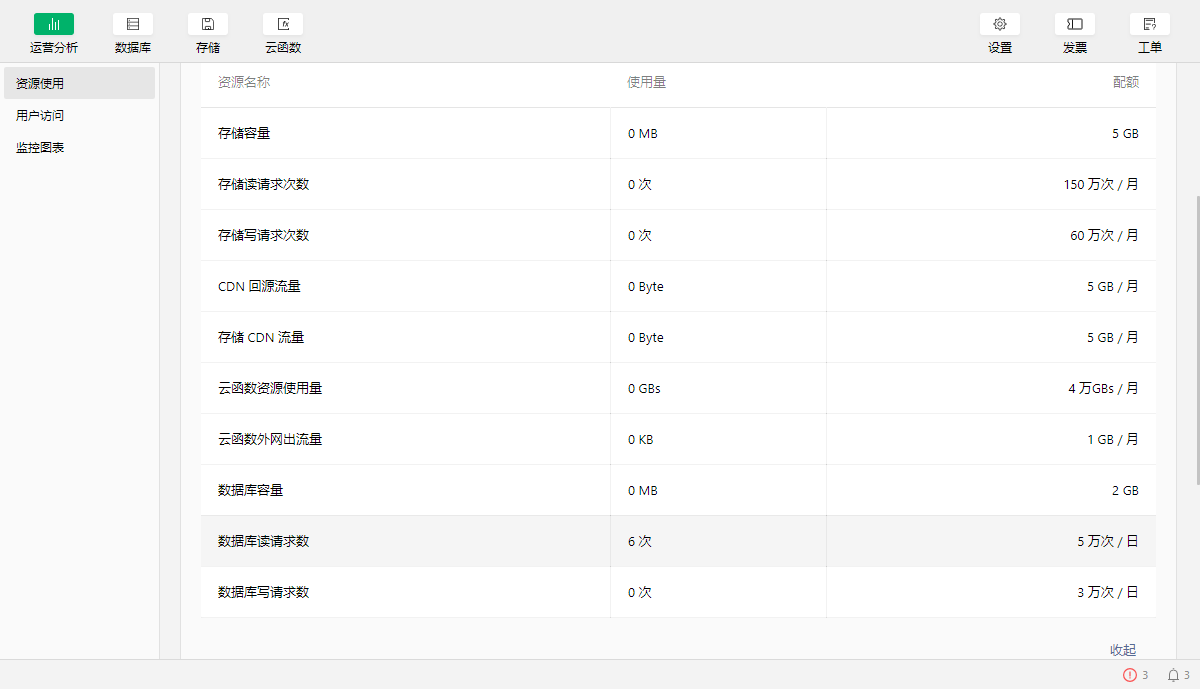Screen dimensions: 1200x689
Task: Select the CDN 回源流量 row name
Action: (x=259, y=286)
